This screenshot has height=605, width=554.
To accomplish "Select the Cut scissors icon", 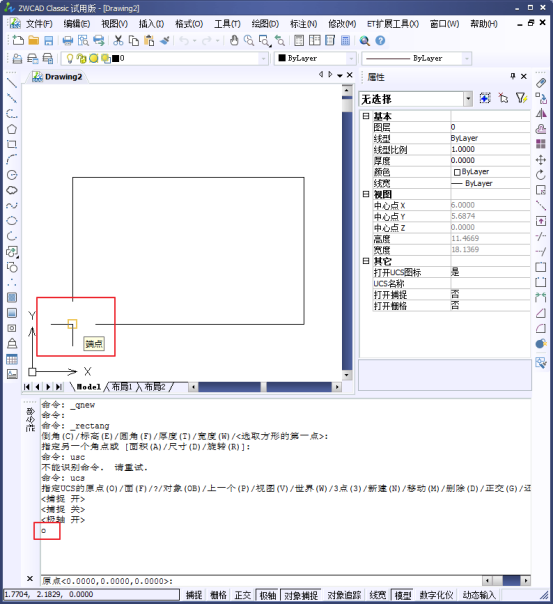I will (118, 41).
